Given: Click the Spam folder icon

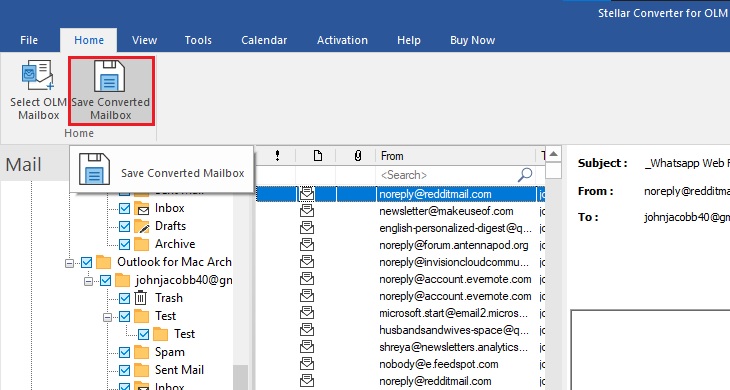Looking at the screenshot, I should (142, 352).
